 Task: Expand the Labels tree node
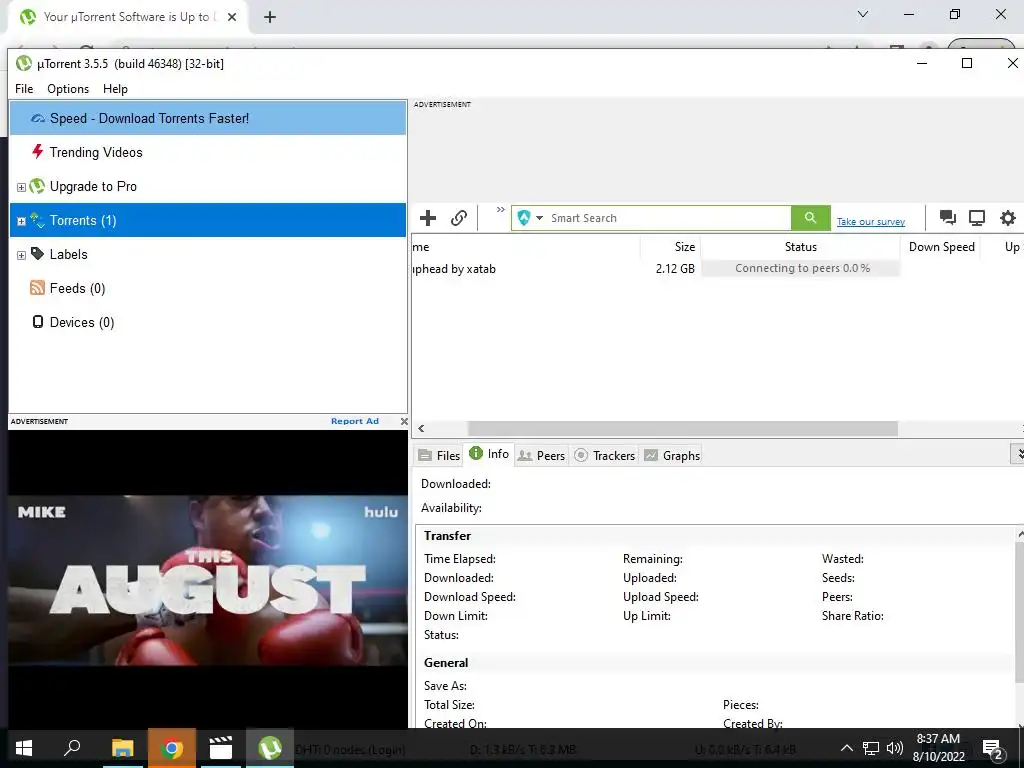pyautogui.click(x=21, y=255)
